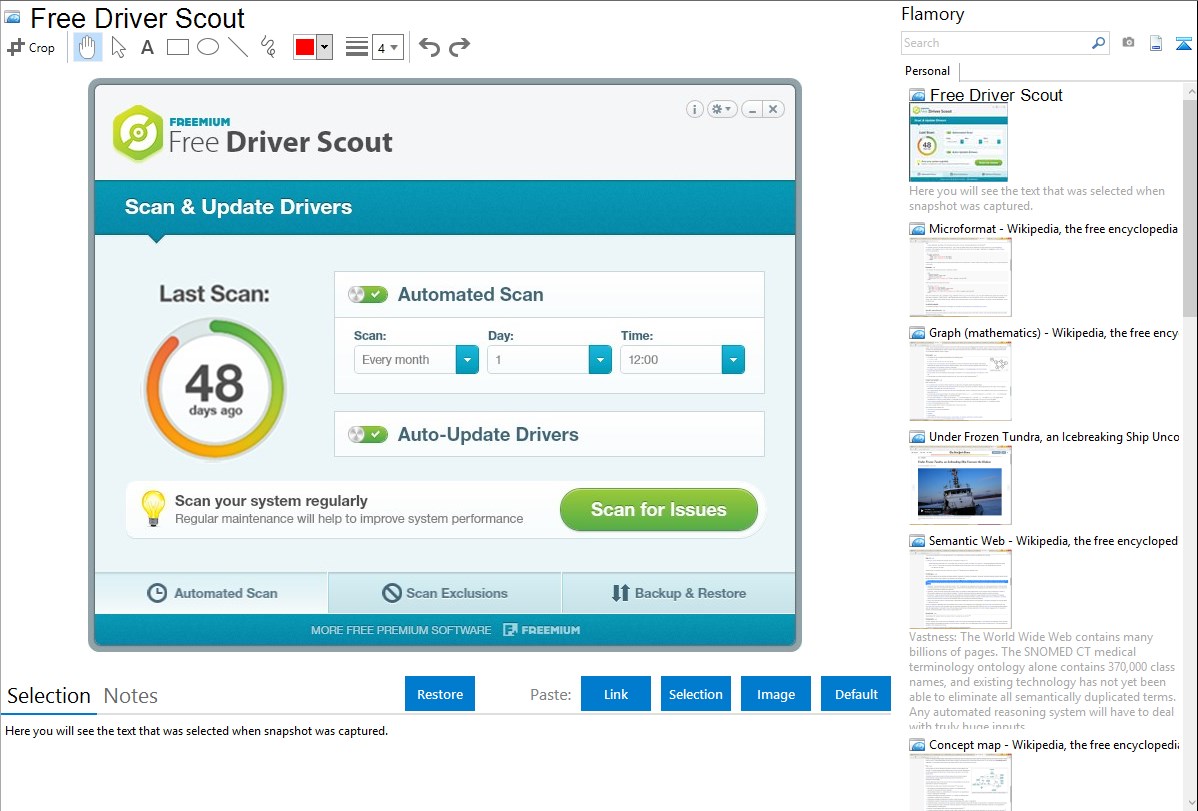Click the Paste Selection button
1198x811 pixels.
tap(696, 694)
